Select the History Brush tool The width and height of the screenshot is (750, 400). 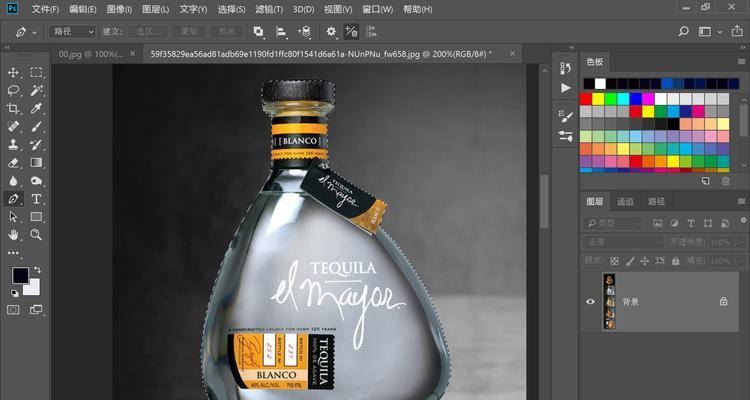point(36,144)
